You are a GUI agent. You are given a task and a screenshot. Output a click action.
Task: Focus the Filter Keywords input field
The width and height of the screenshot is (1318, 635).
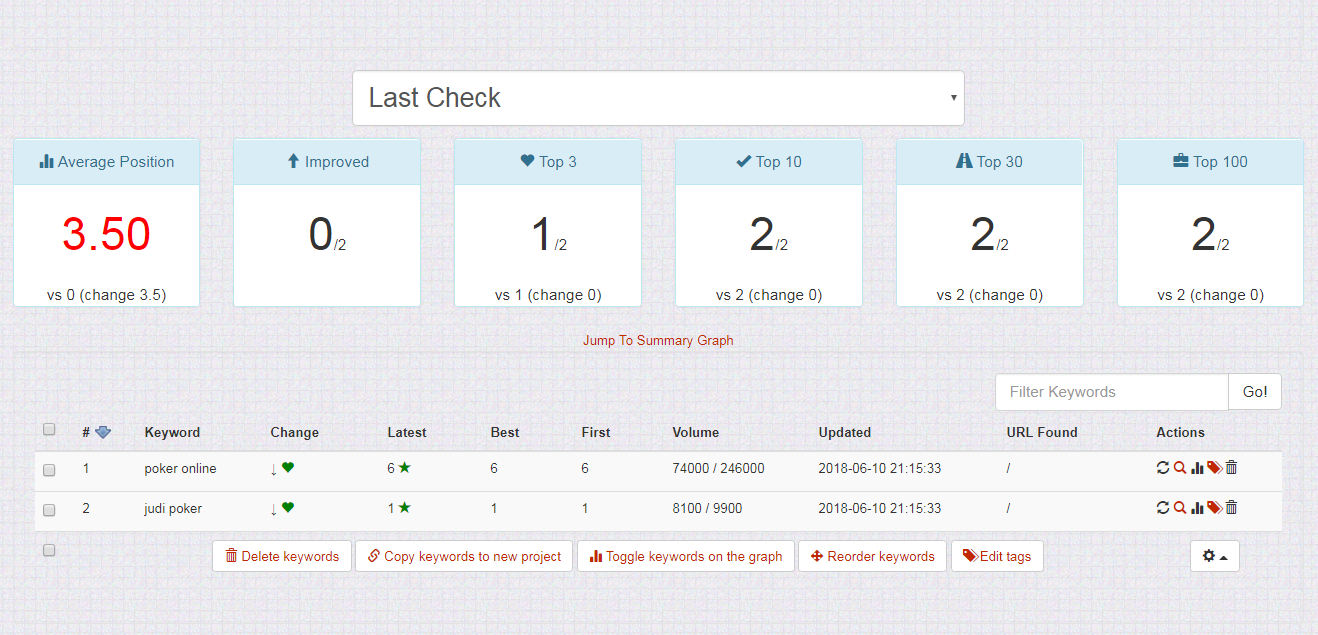(1111, 392)
